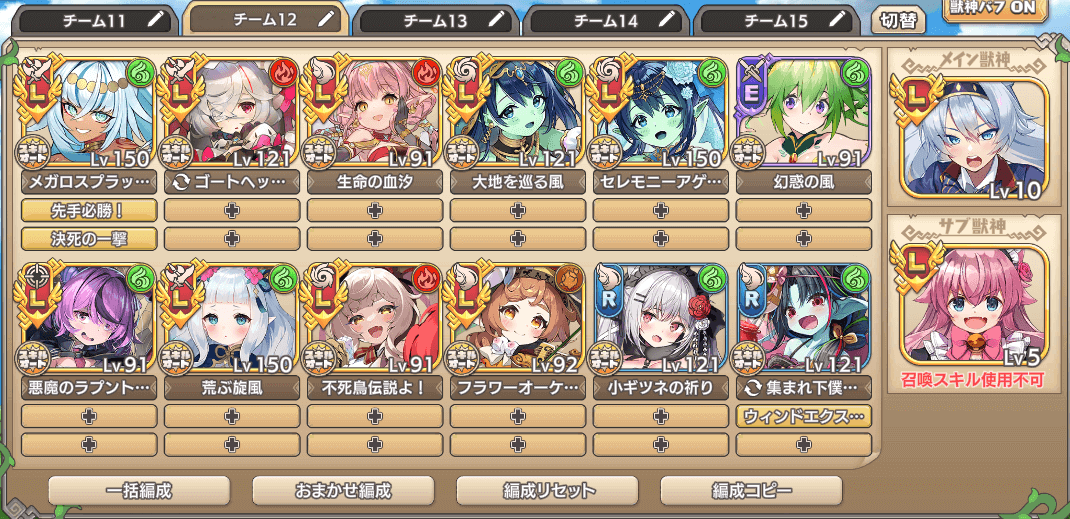The image size is (1070, 519).
Task: Click the plus slot under 生命の血汐
Action: pos(375,211)
